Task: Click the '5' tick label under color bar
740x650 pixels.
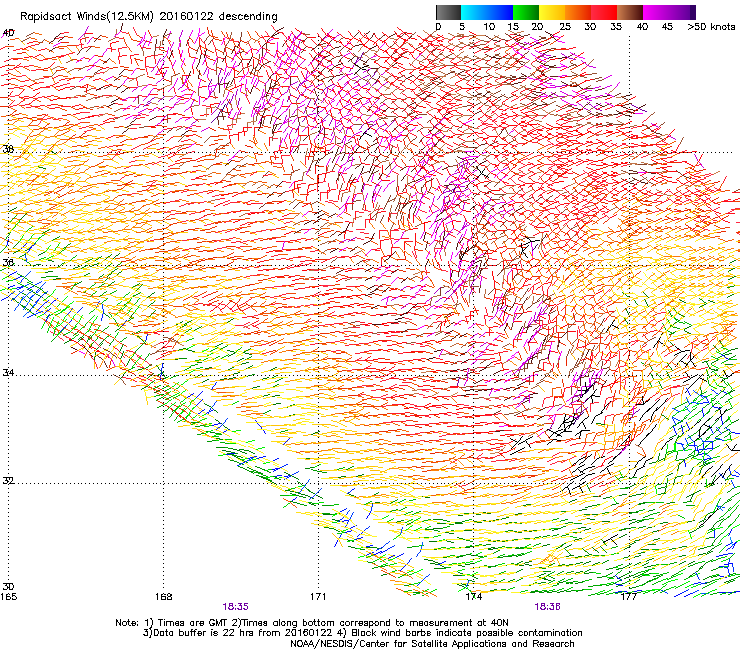Action: (x=462, y=26)
